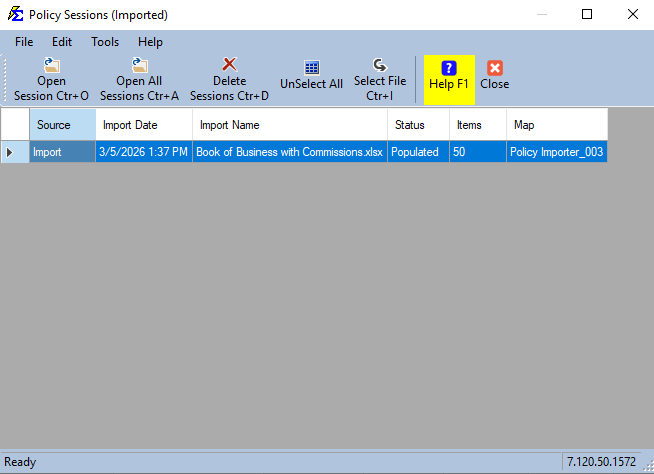
Task: Sort by the Import Name column header
Action: pyautogui.click(x=290, y=125)
